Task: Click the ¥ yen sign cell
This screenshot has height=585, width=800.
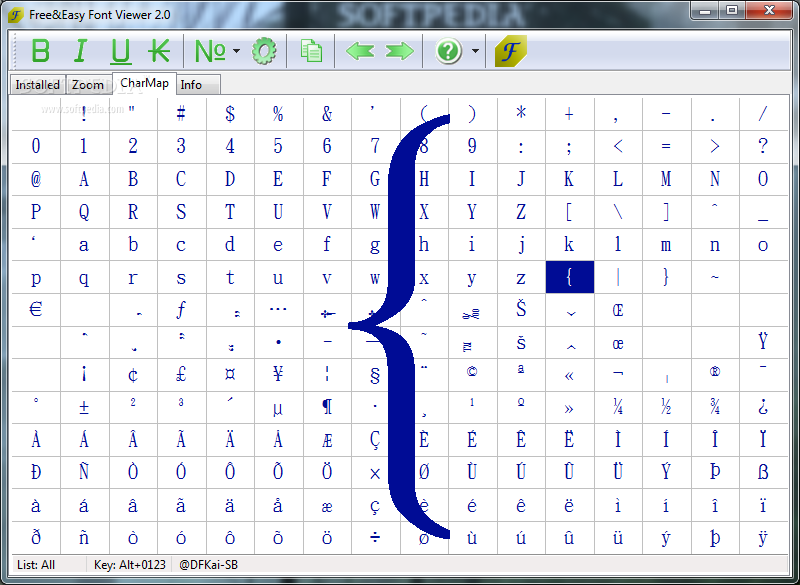Action: tap(278, 375)
